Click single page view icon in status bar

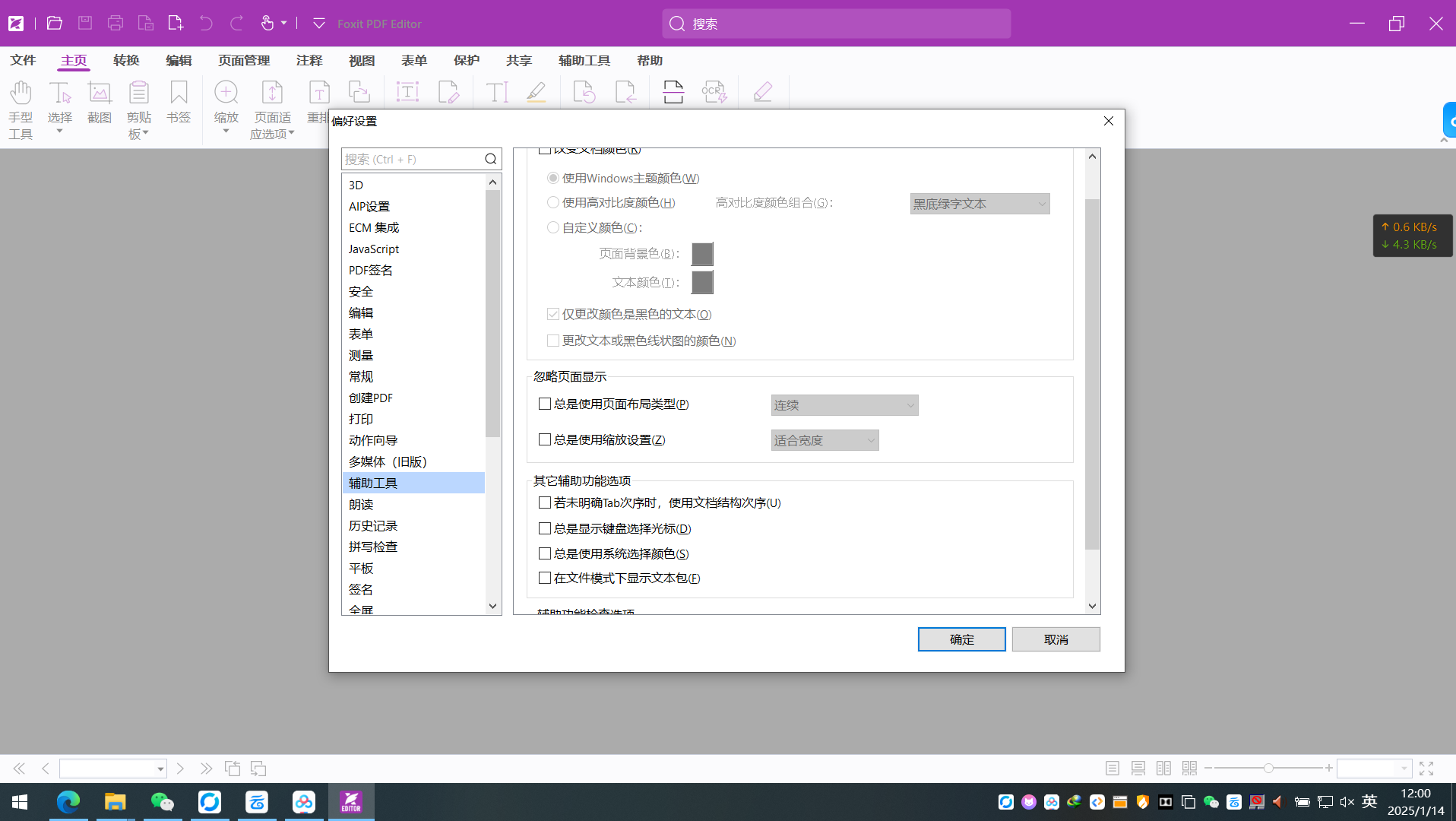pyautogui.click(x=1113, y=769)
